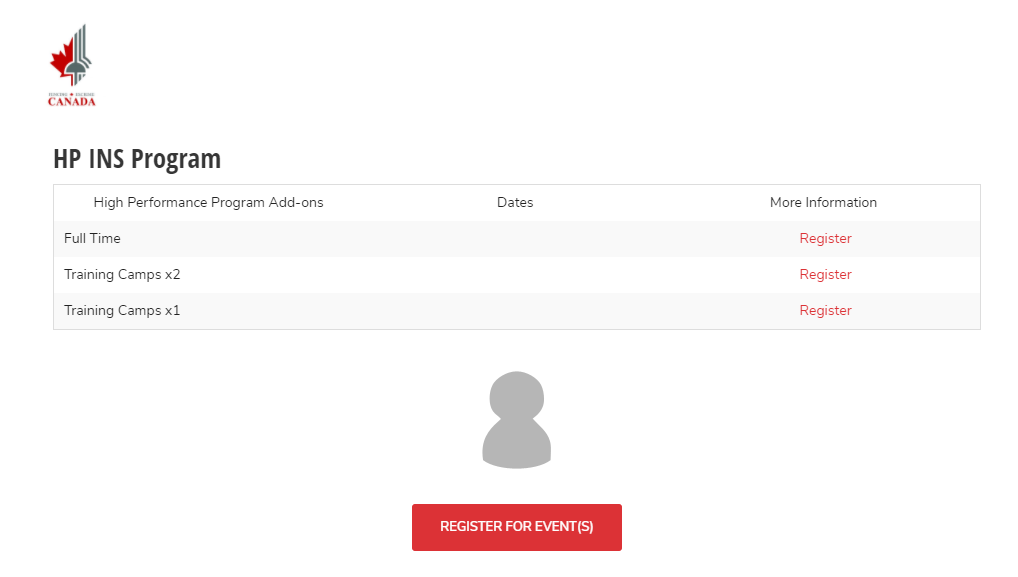Click the small text above CANADA in the logo

click(72, 93)
